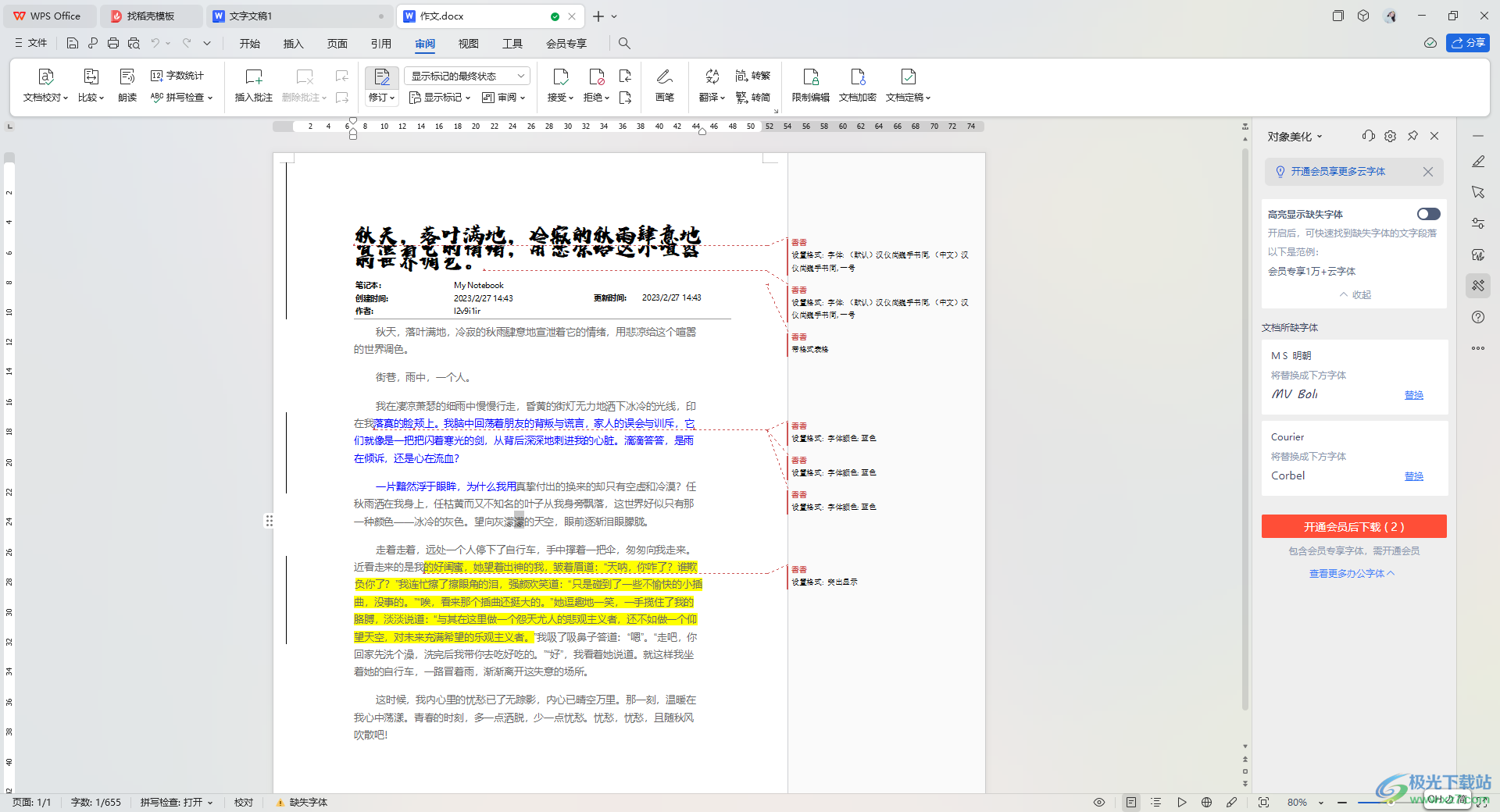Expand 审阅 pane dropdown

503,98
